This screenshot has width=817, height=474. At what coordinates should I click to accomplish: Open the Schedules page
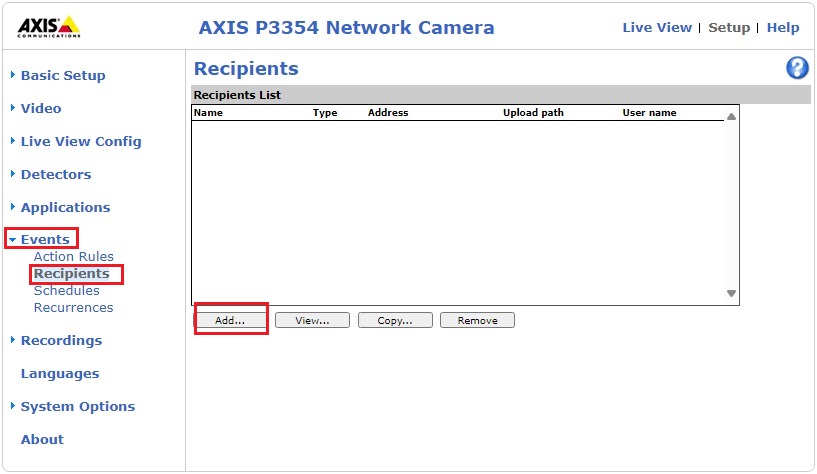click(x=66, y=291)
